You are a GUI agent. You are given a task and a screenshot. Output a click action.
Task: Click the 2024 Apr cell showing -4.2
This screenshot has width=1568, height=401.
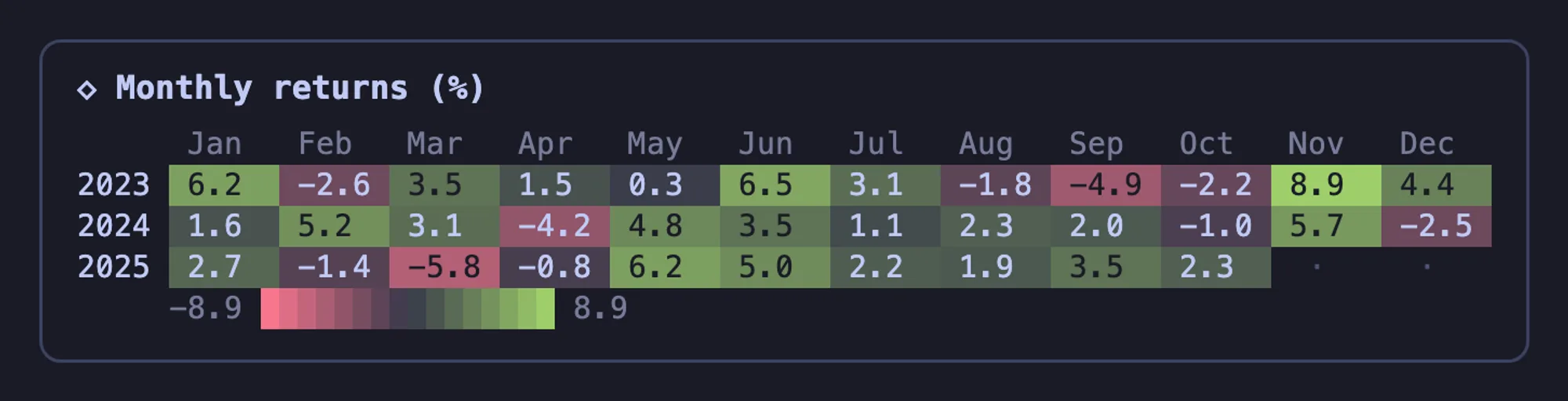(554, 226)
